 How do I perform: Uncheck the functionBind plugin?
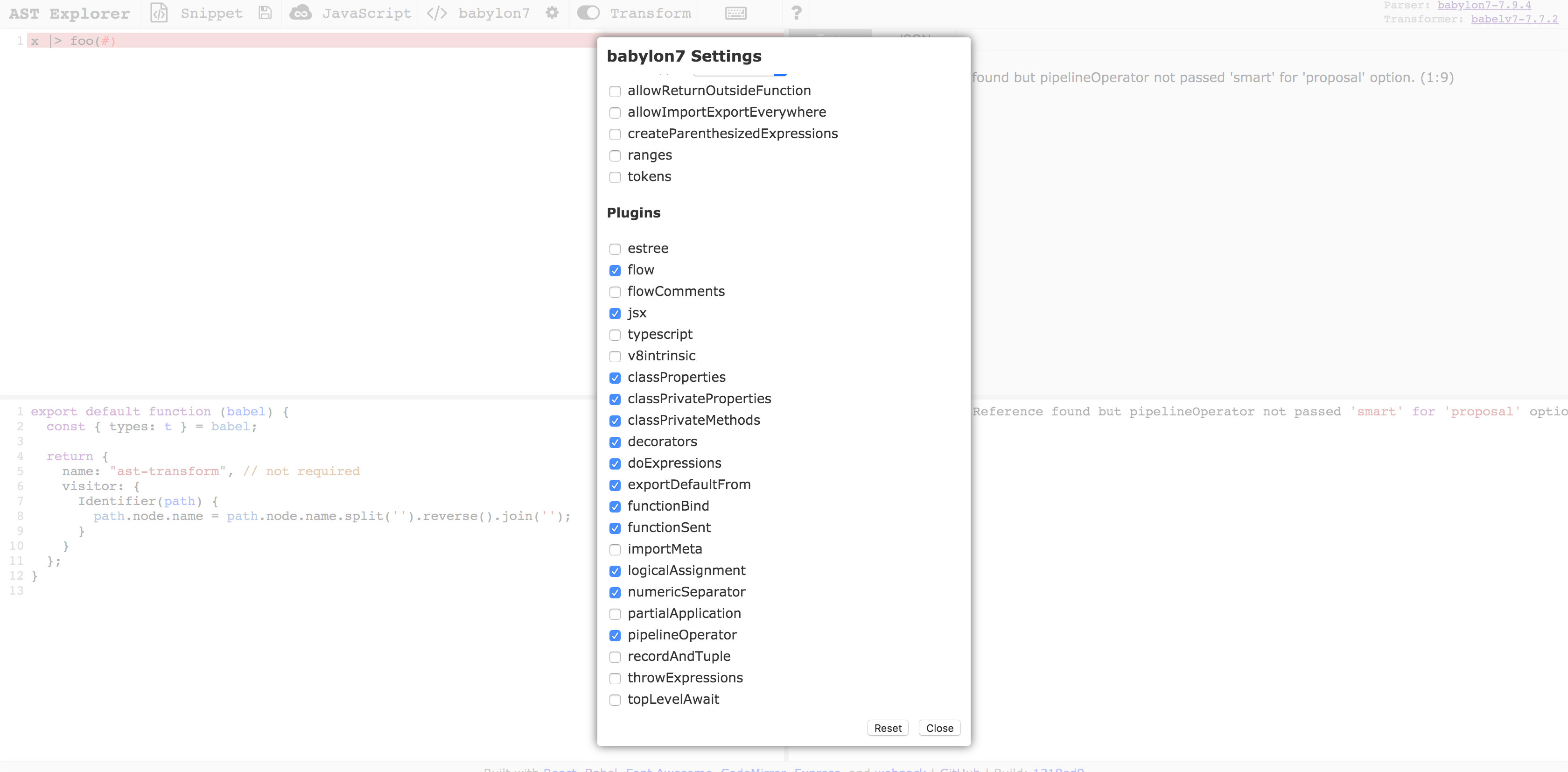(615, 506)
